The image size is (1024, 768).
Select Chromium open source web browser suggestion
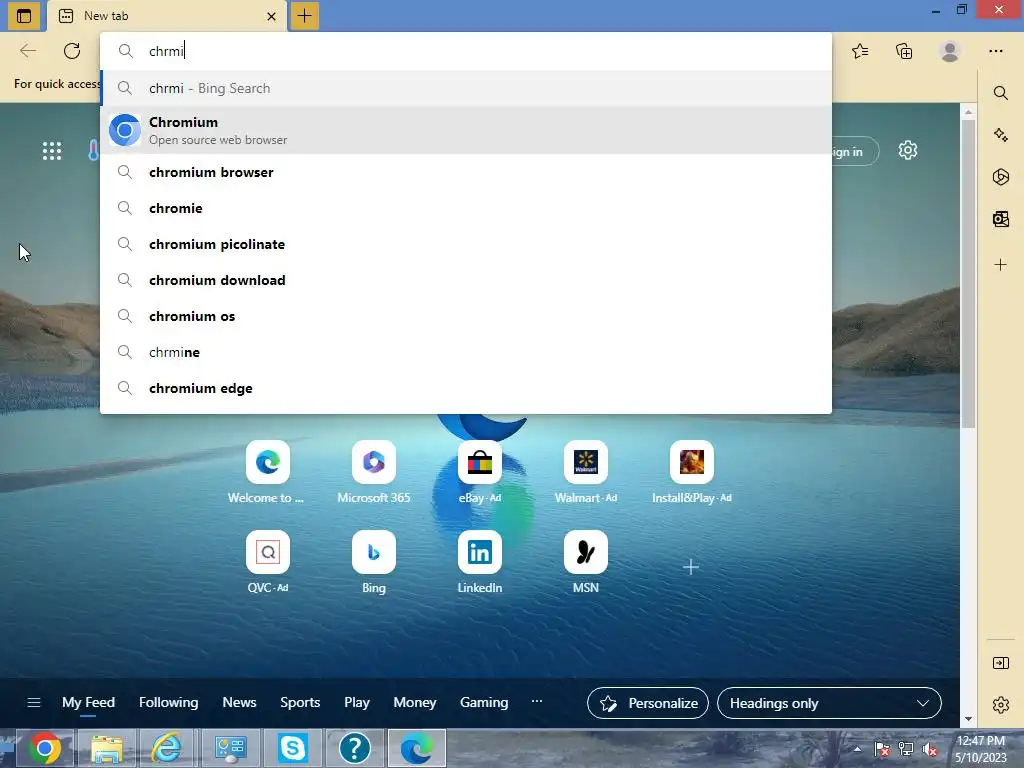[466, 130]
